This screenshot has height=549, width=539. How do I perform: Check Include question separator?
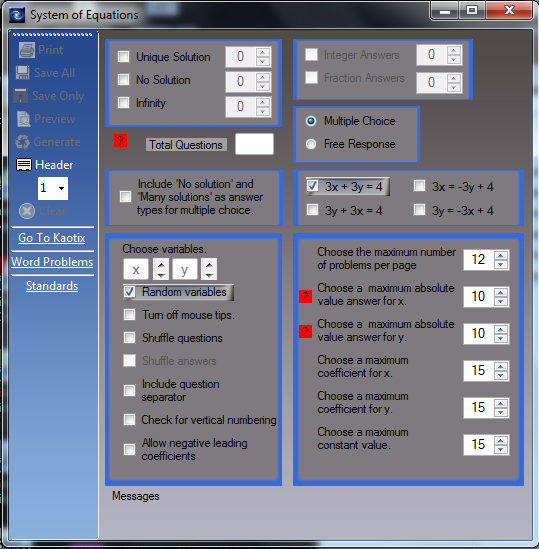(129, 390)
